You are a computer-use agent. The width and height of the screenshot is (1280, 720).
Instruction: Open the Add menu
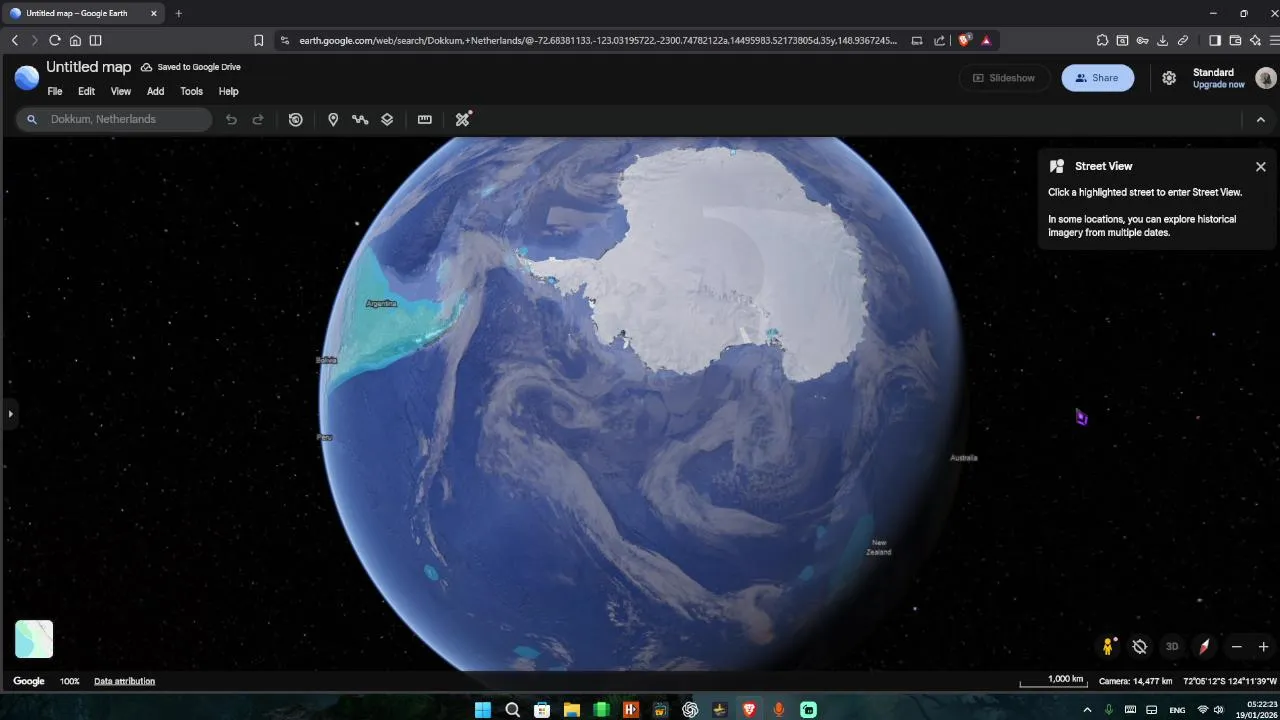pos(155,91)
